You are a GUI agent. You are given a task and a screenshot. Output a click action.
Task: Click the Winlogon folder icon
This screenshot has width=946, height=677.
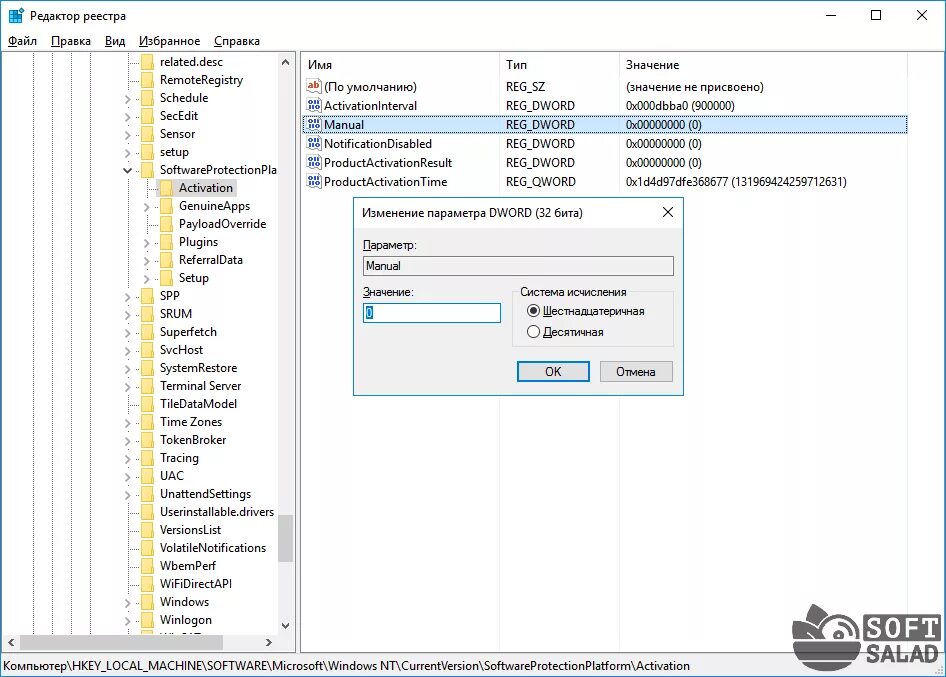click(x=147, y=620)
